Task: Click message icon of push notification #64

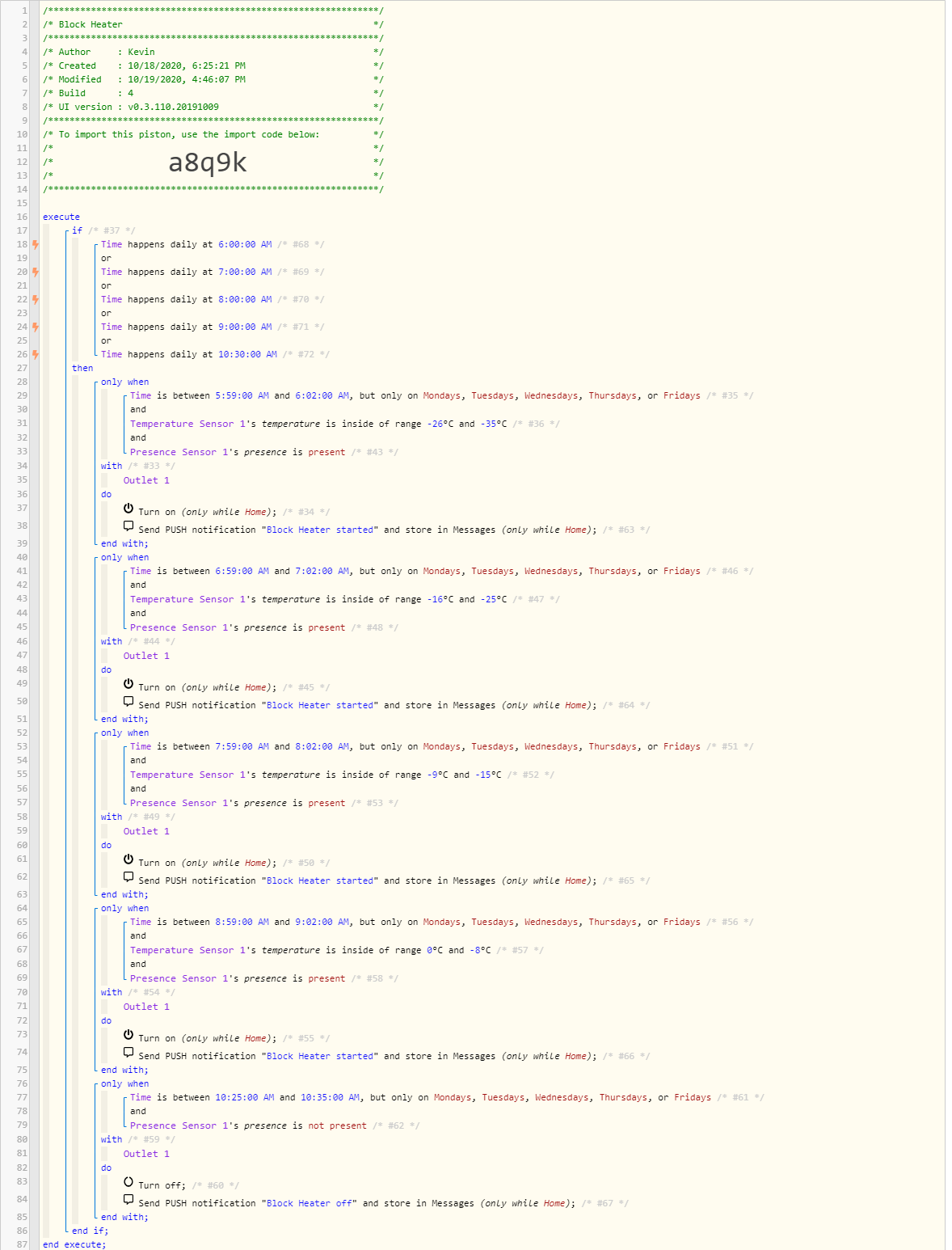Action: pos(128,703)
